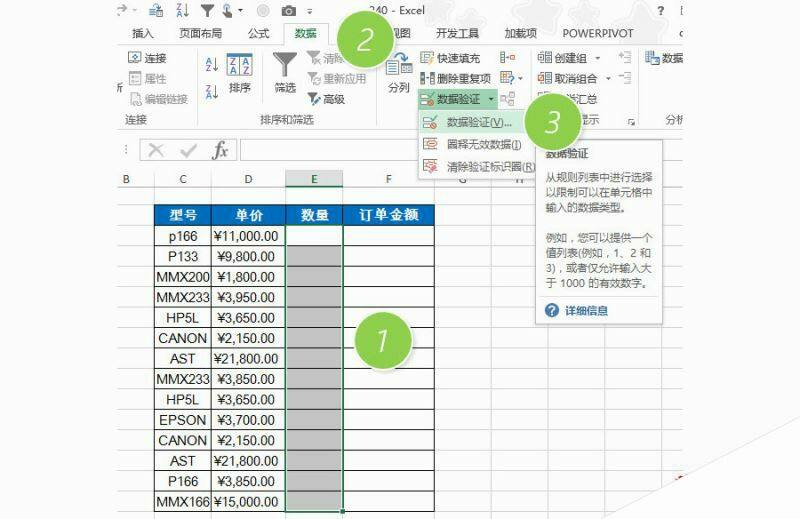Choose 数据验证(V)... from the dropdown menu
The image size is (800, 519).
coord(471,122)
